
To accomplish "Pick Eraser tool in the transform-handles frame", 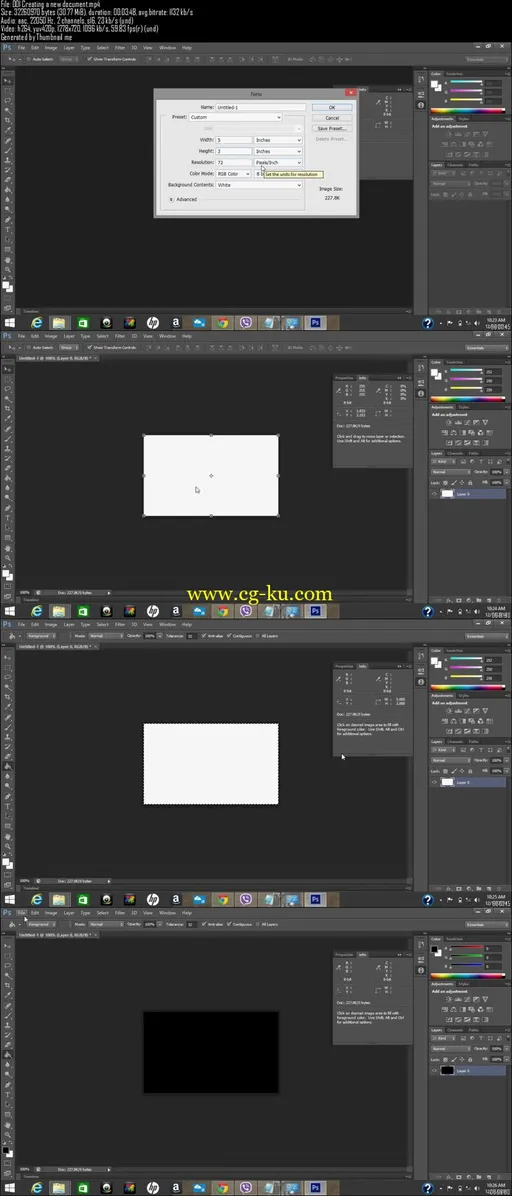I will click(8, 468).
